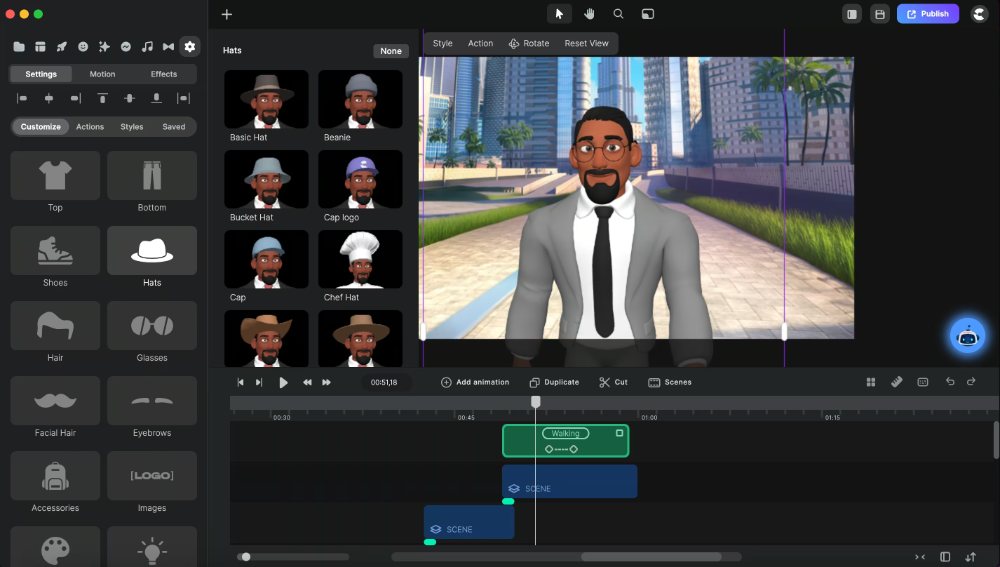The image size is (1000, 567).
Task: Click the robot assistant button
Action: 967,336
